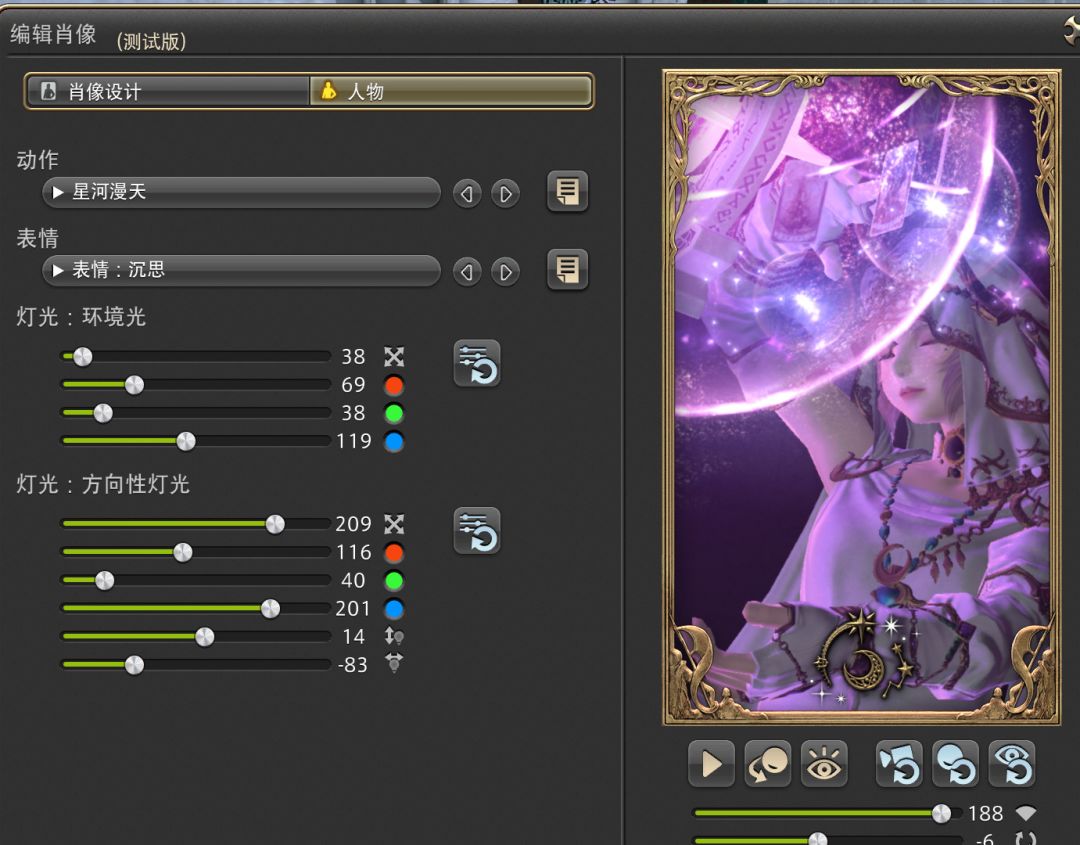Click the zoom value 188
The height and width of the screenshot is (845, 1080).
click(x=985, y=814)
